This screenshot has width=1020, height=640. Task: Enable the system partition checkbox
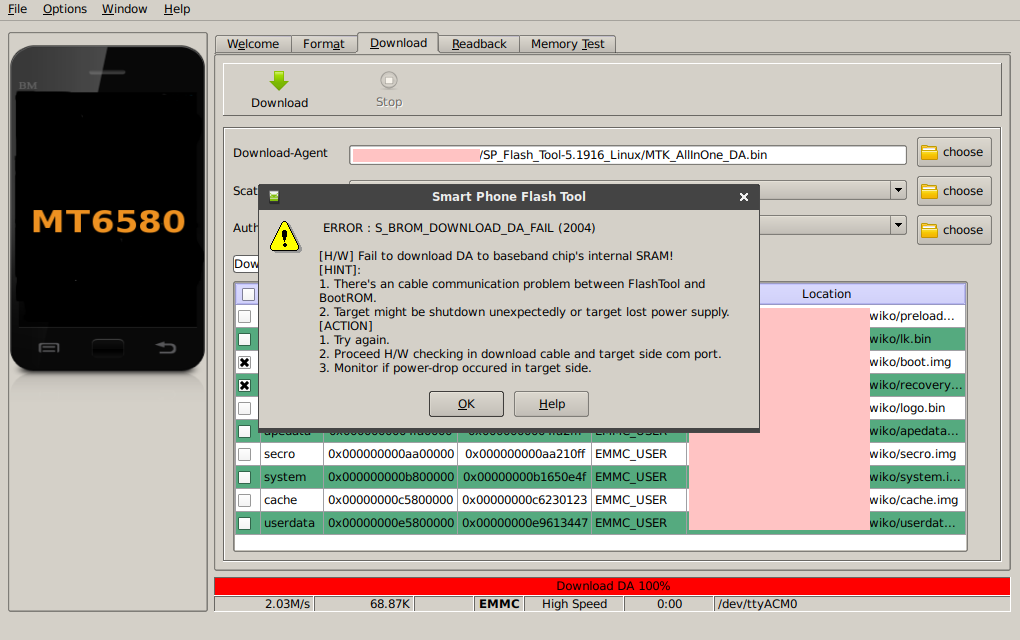244,477
